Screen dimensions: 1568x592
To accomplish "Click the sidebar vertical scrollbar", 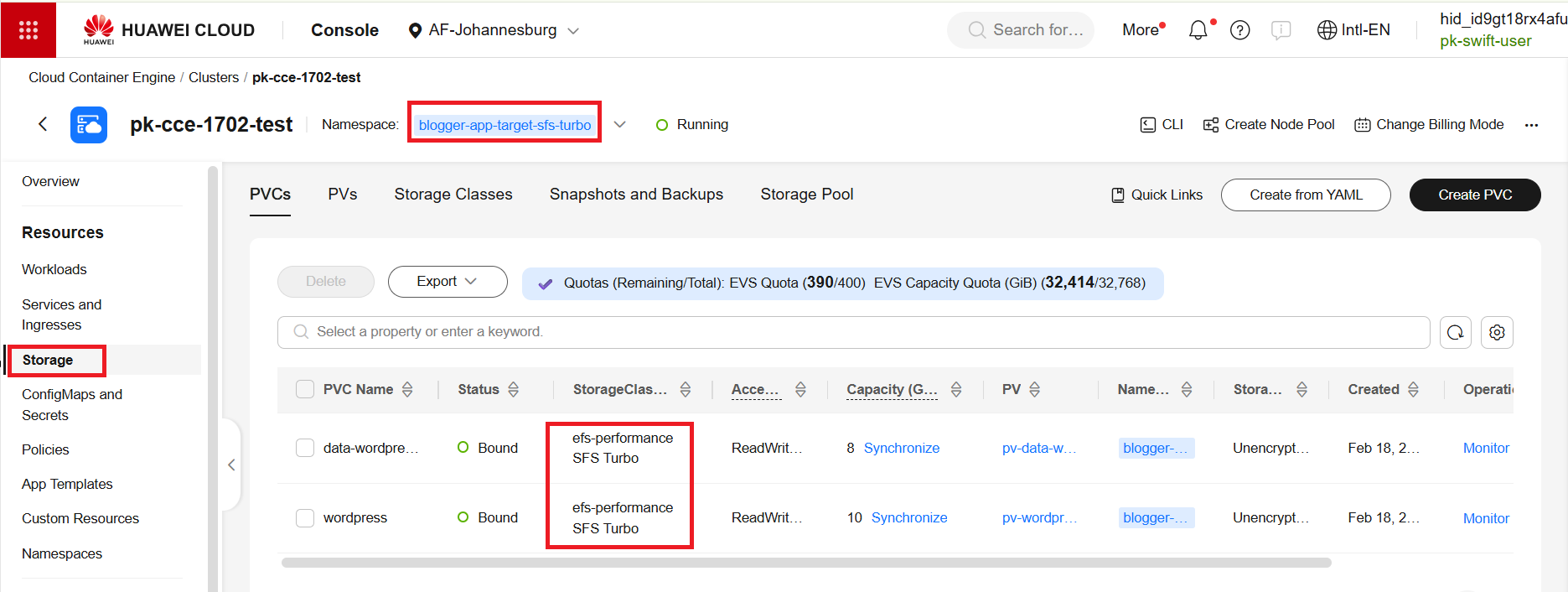I will point(213,377).
